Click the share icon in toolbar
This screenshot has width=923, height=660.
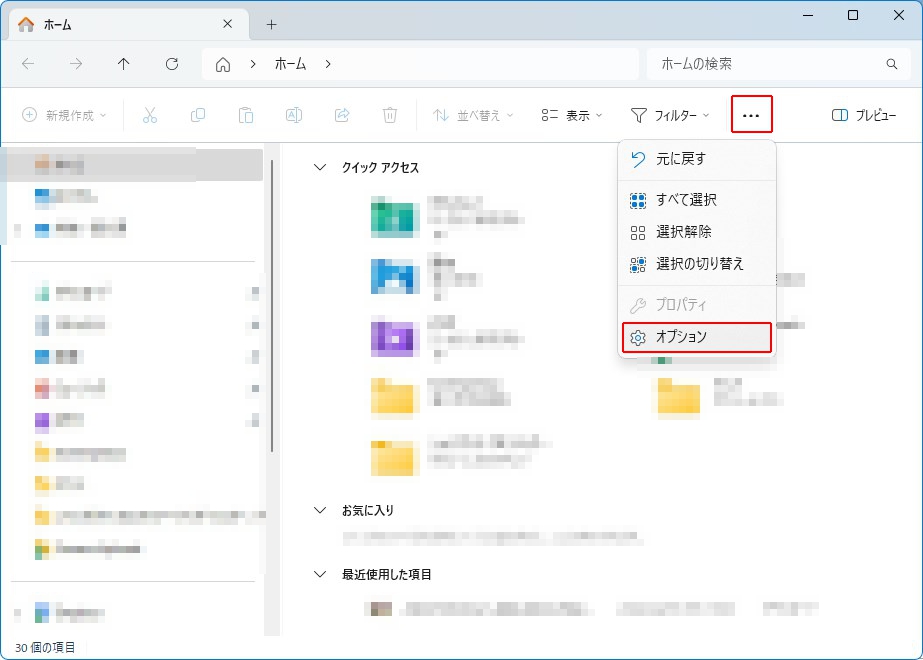pos(342,115)
